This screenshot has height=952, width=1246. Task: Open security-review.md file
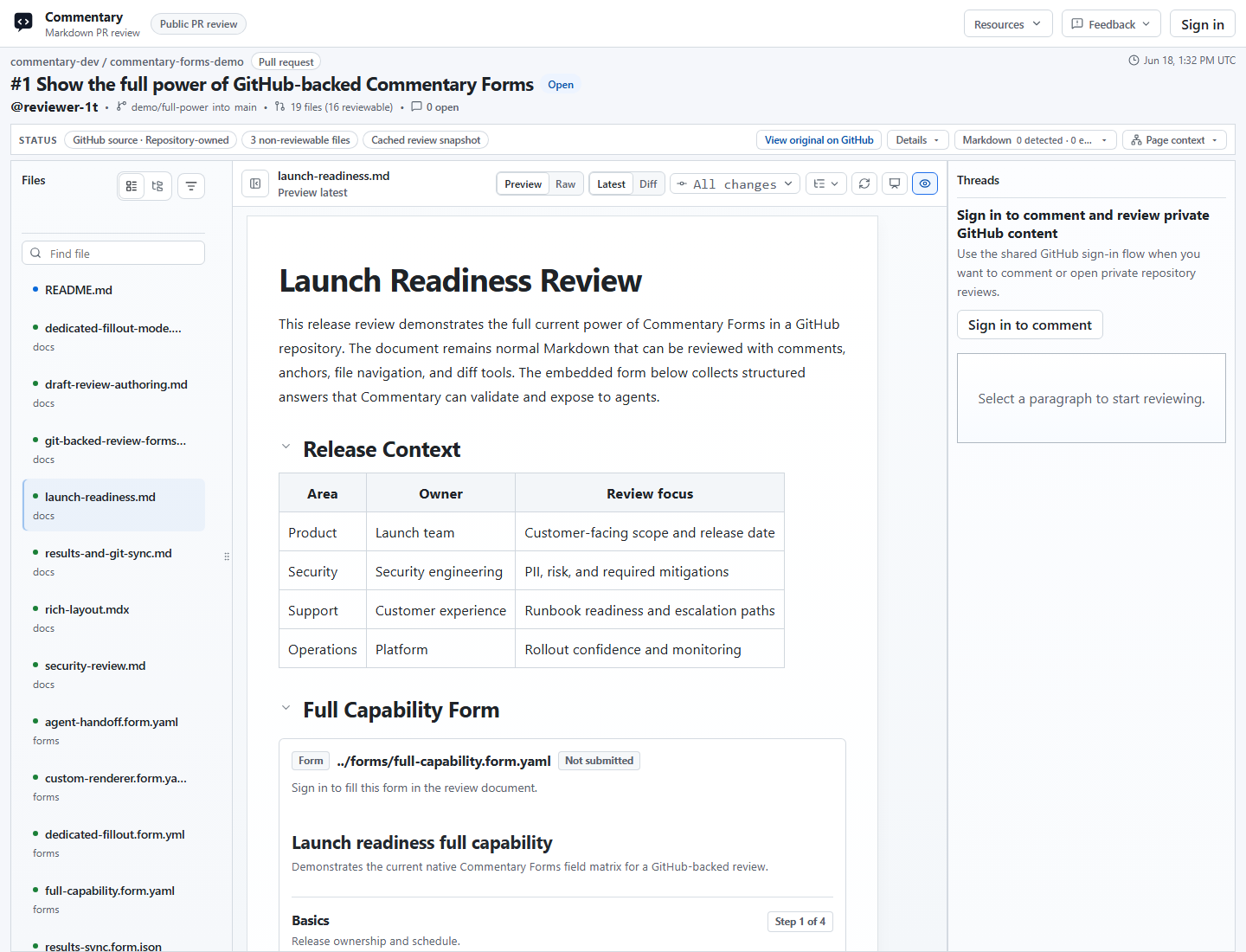[113, 674]
